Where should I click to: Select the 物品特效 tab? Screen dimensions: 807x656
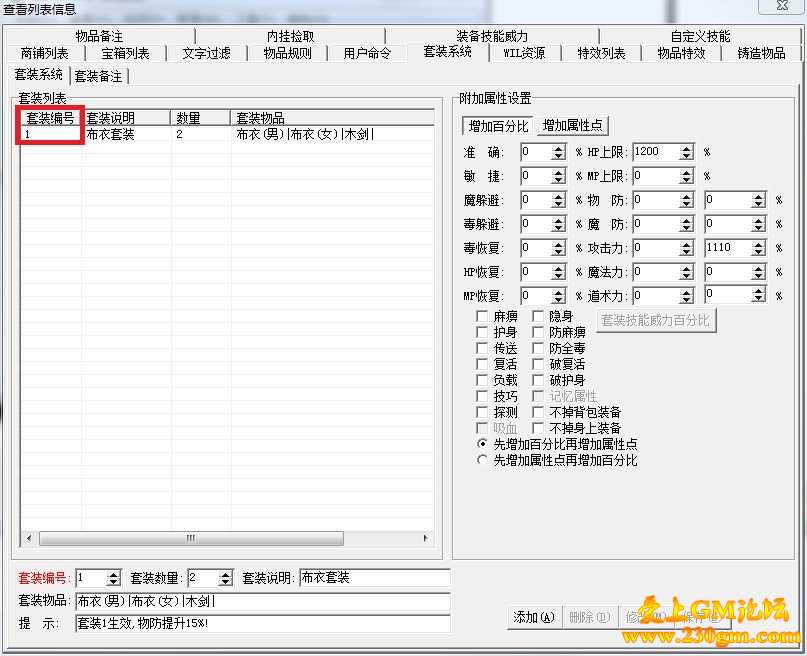tap(681, 53)
